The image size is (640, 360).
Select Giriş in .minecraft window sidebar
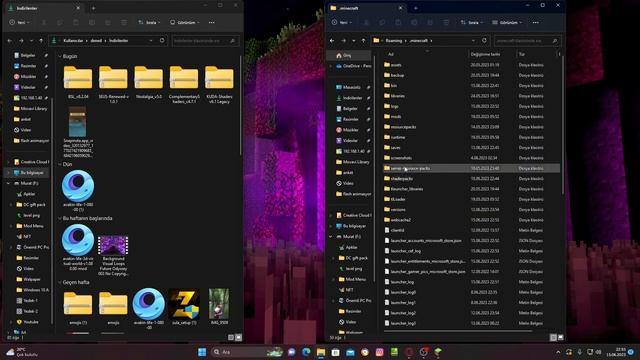tap(349, 55)
